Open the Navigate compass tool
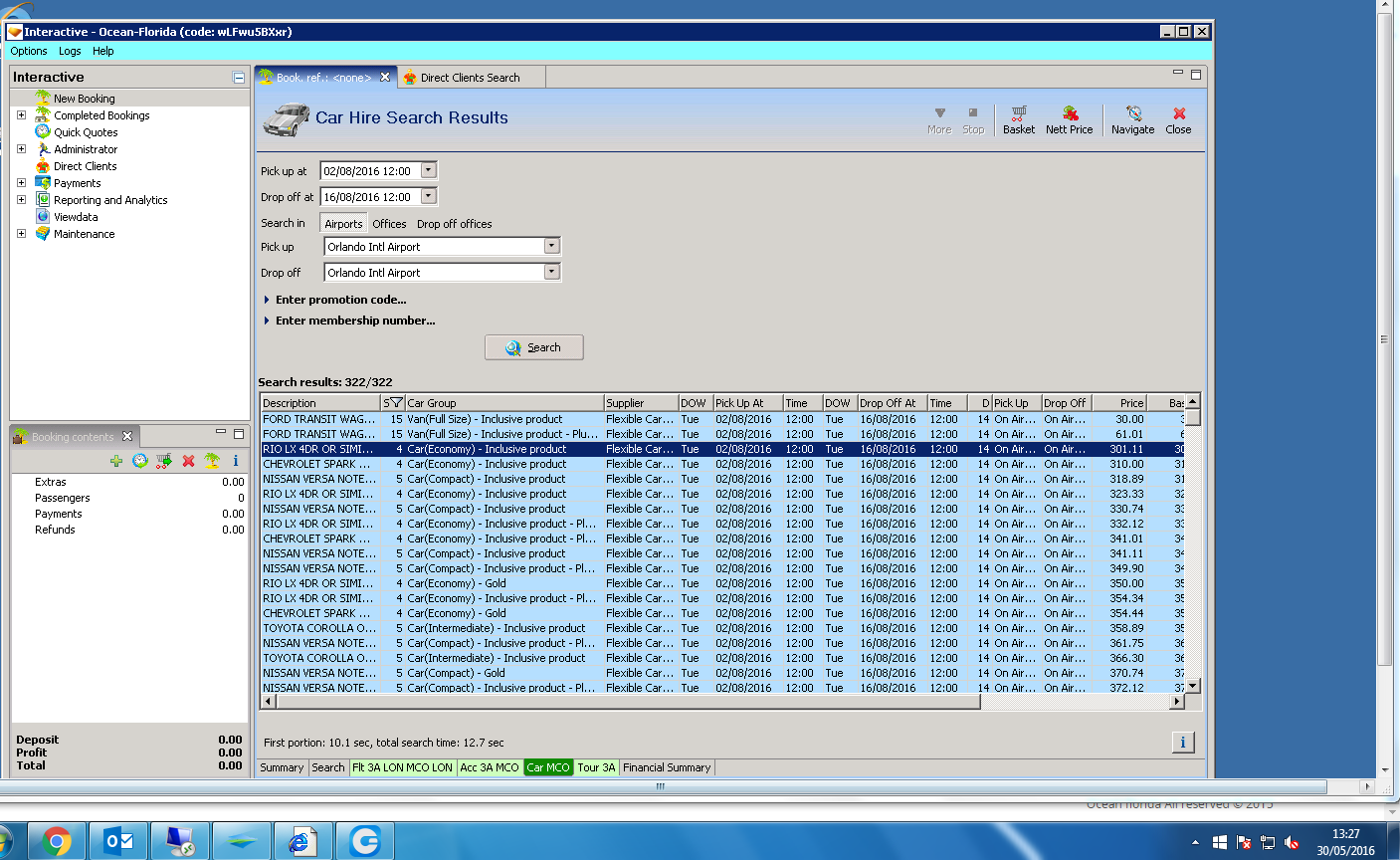Viewport: 1400px width, 860px height. click(x=1132, y=119)
